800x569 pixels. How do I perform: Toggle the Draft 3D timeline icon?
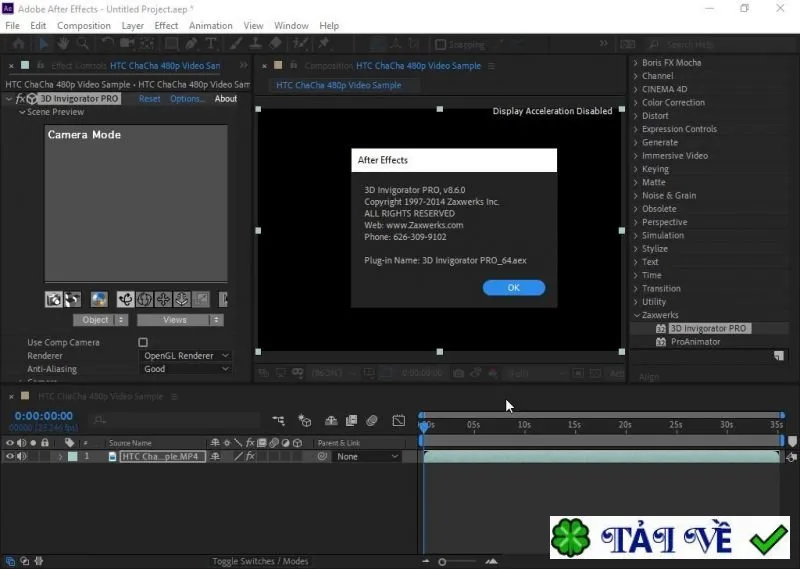(x=305, y=420)
